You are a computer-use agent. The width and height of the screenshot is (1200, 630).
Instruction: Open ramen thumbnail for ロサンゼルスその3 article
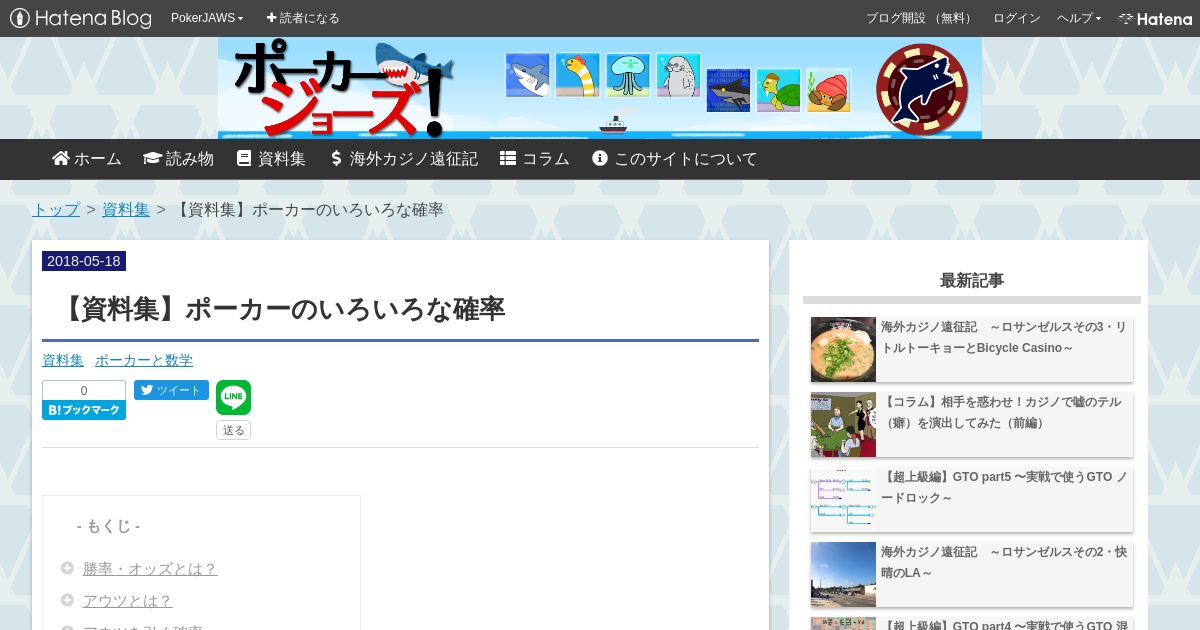pyautogui.click(x=843, y=349)
